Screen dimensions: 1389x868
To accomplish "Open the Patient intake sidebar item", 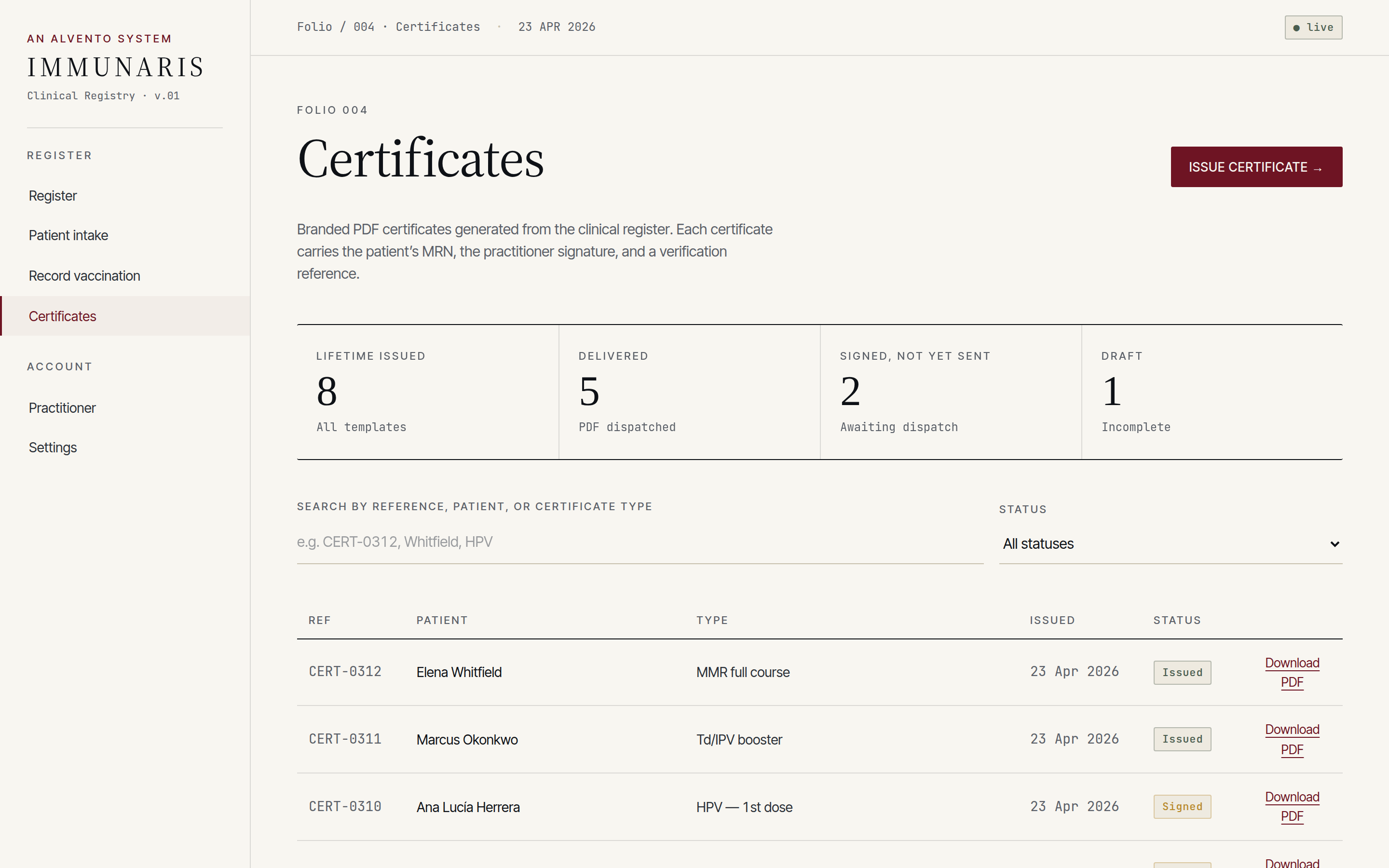I will (68, 235).
